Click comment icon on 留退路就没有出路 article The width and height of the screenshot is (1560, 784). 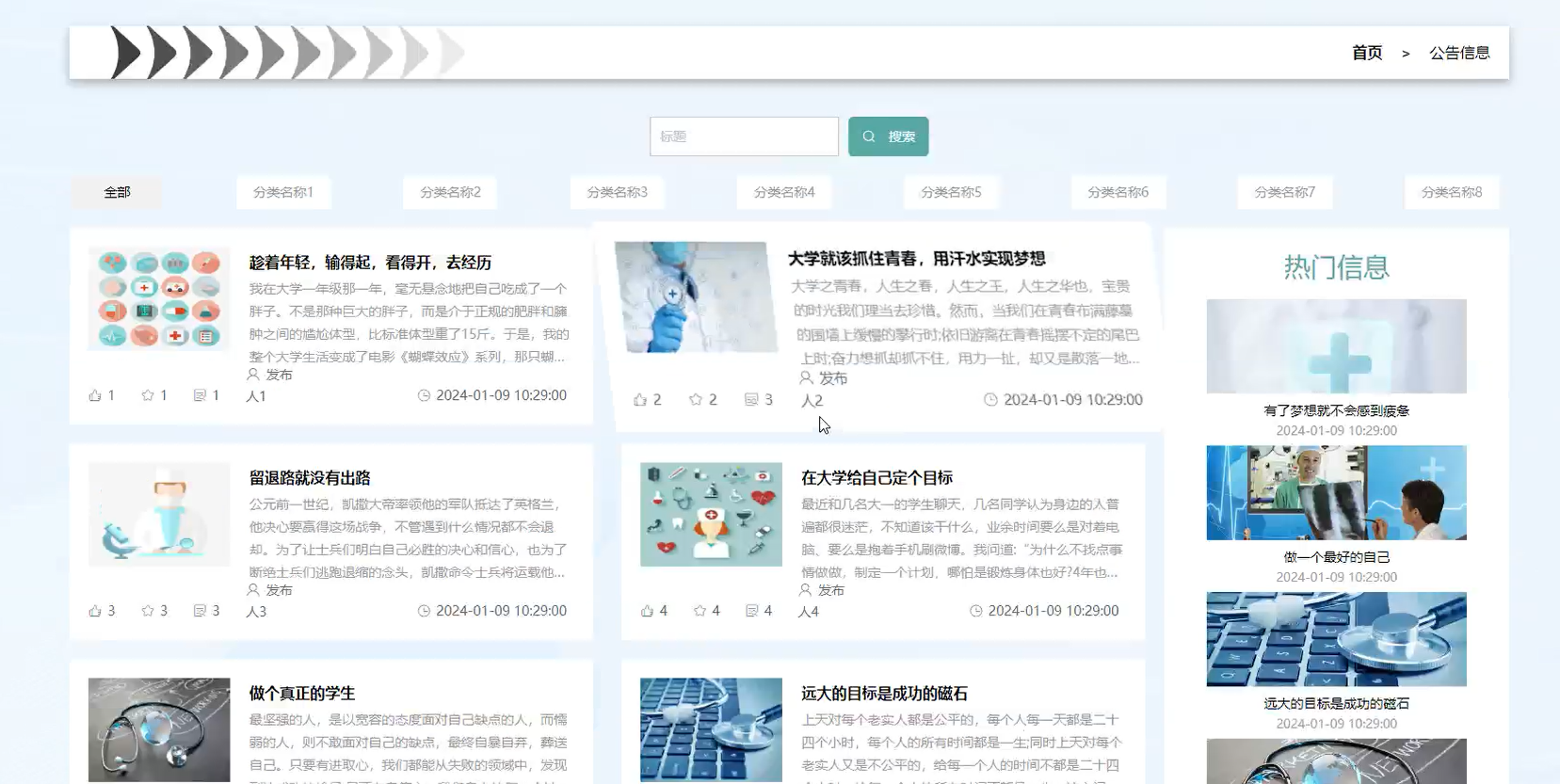(x=200, y=611)
